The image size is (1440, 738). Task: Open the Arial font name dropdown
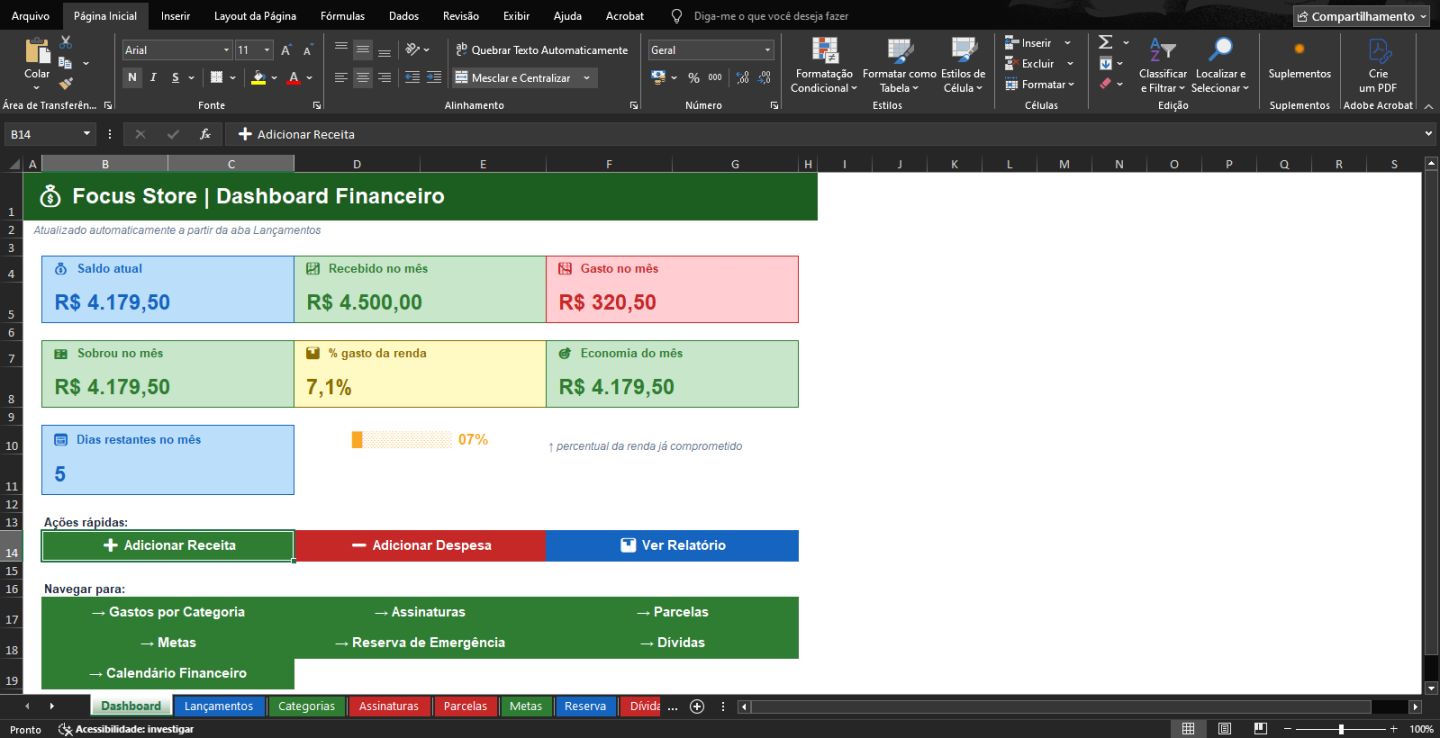226,50
